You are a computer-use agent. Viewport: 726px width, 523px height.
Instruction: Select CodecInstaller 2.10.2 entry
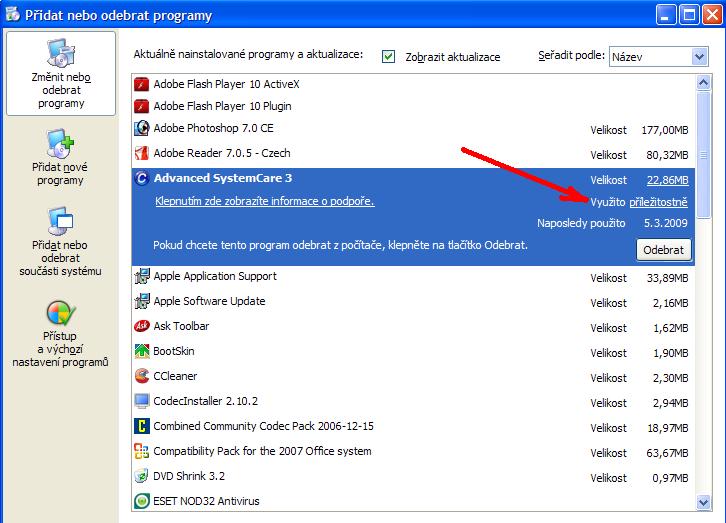click(413, 402)
